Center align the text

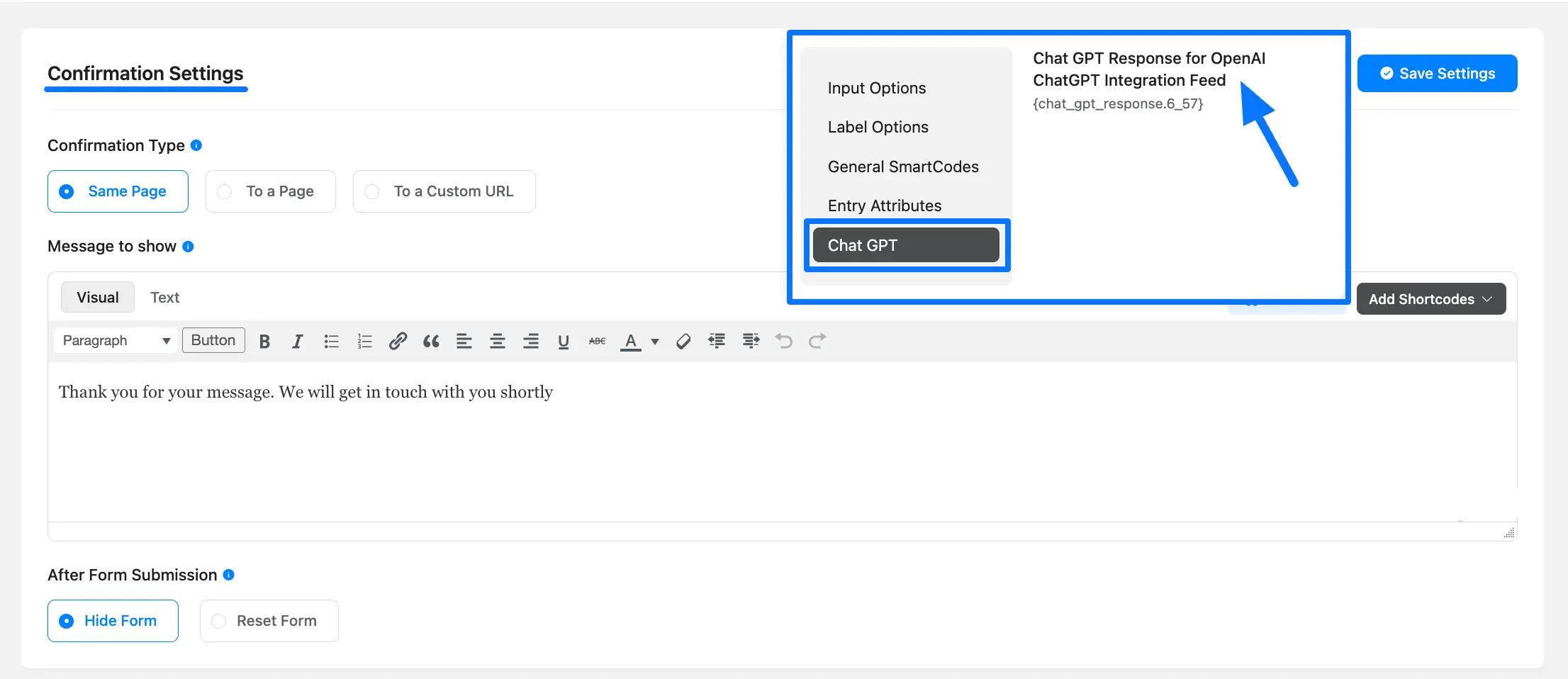[x=498, y=342]
